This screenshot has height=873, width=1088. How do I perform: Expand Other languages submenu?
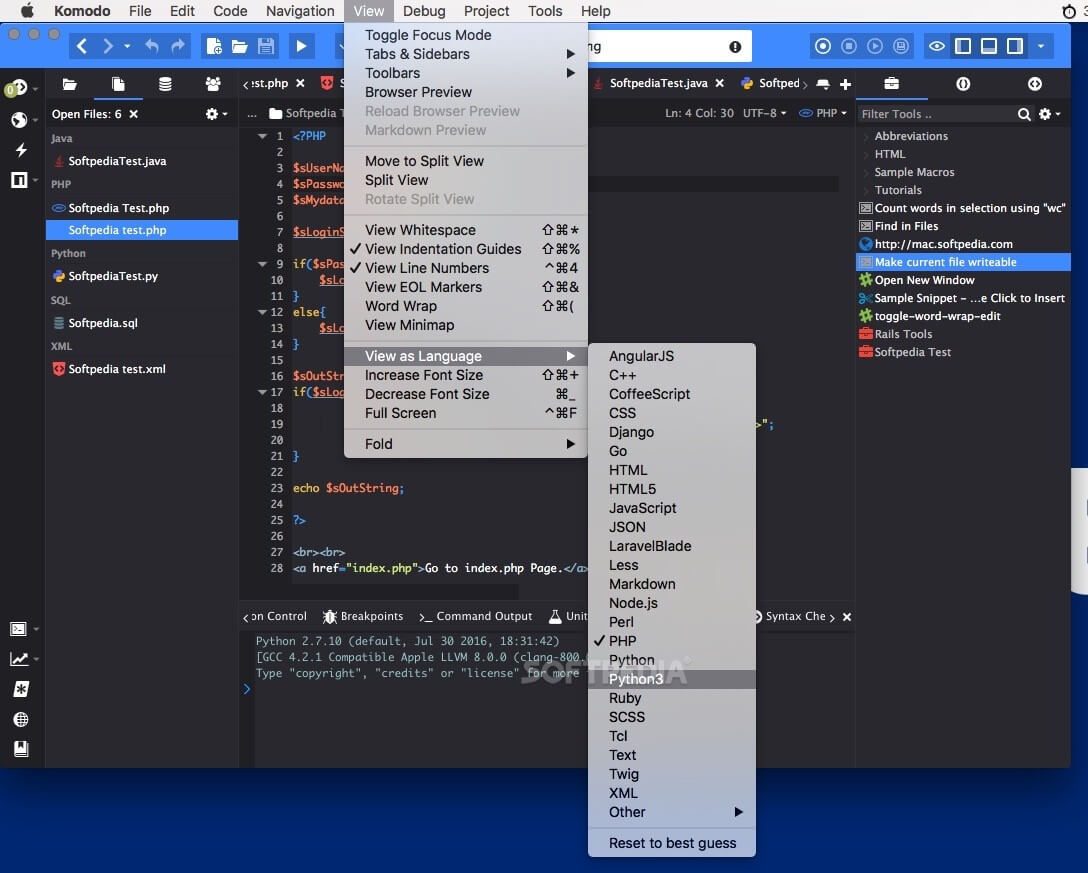[672, 812]
